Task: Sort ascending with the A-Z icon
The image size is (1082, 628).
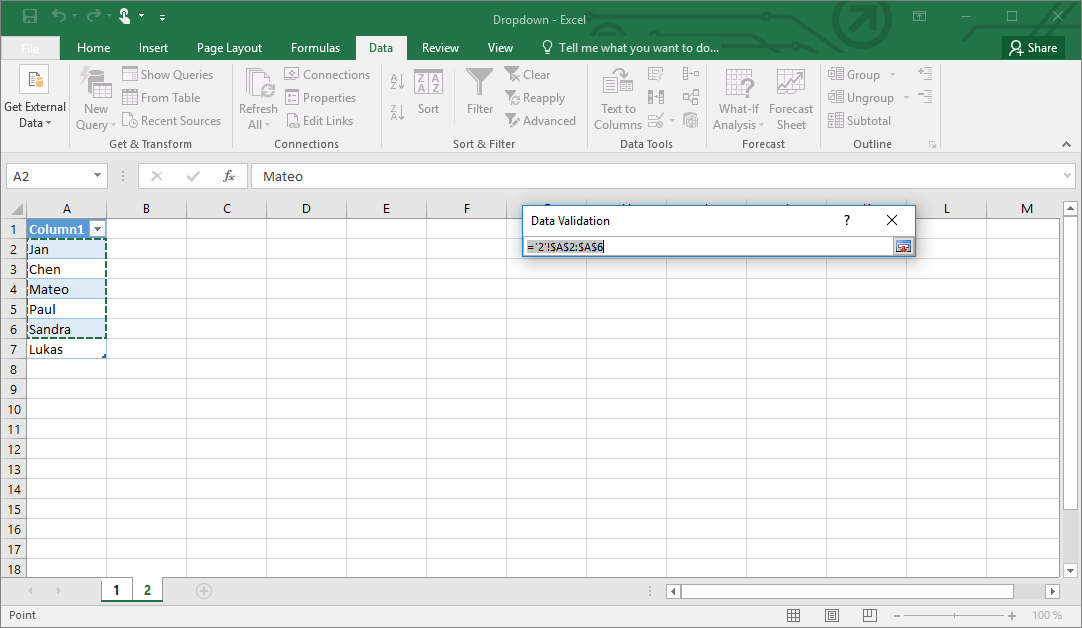Action: [x=396, y=81]
